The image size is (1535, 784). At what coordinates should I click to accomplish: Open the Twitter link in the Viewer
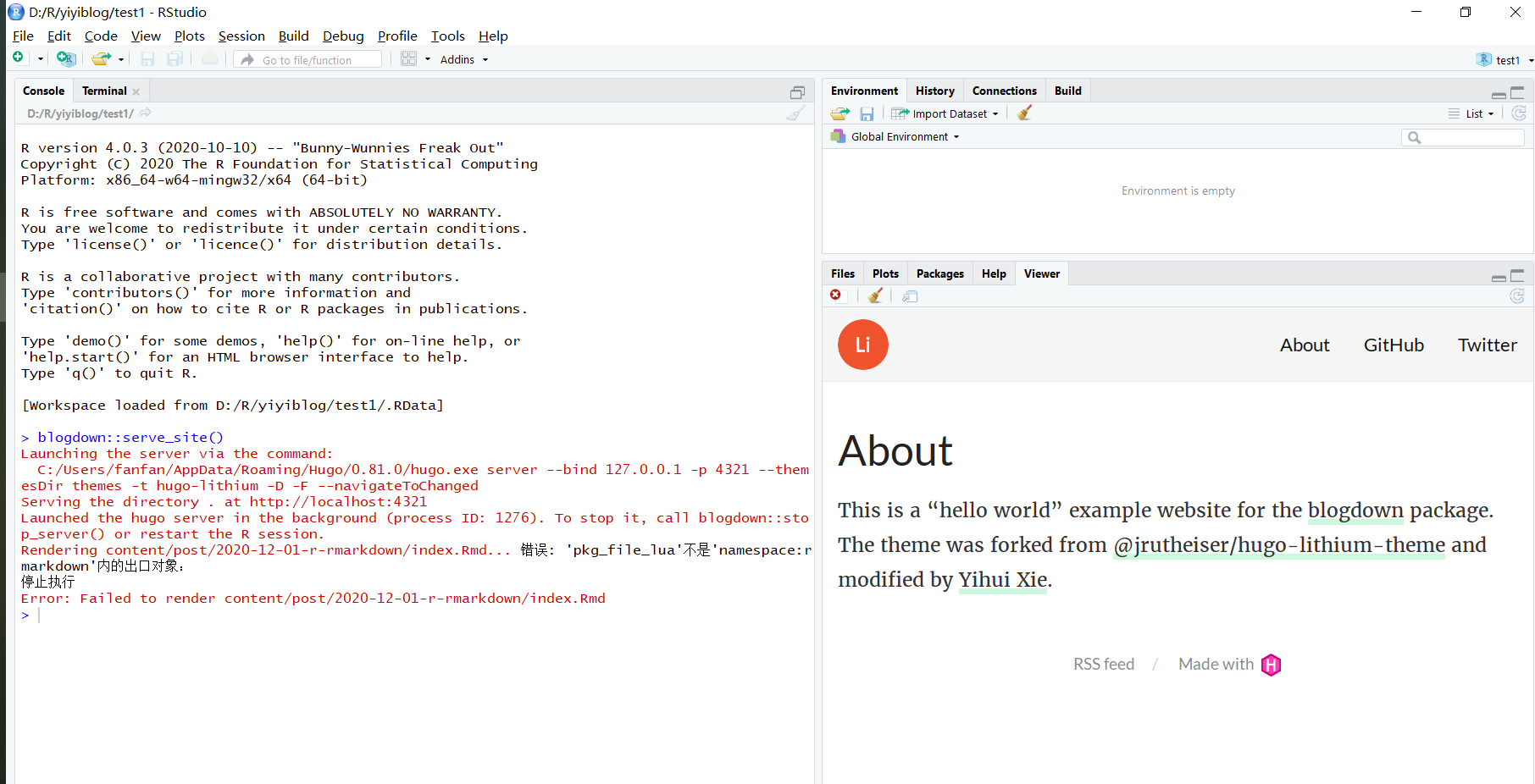[x=1487, y=345]
